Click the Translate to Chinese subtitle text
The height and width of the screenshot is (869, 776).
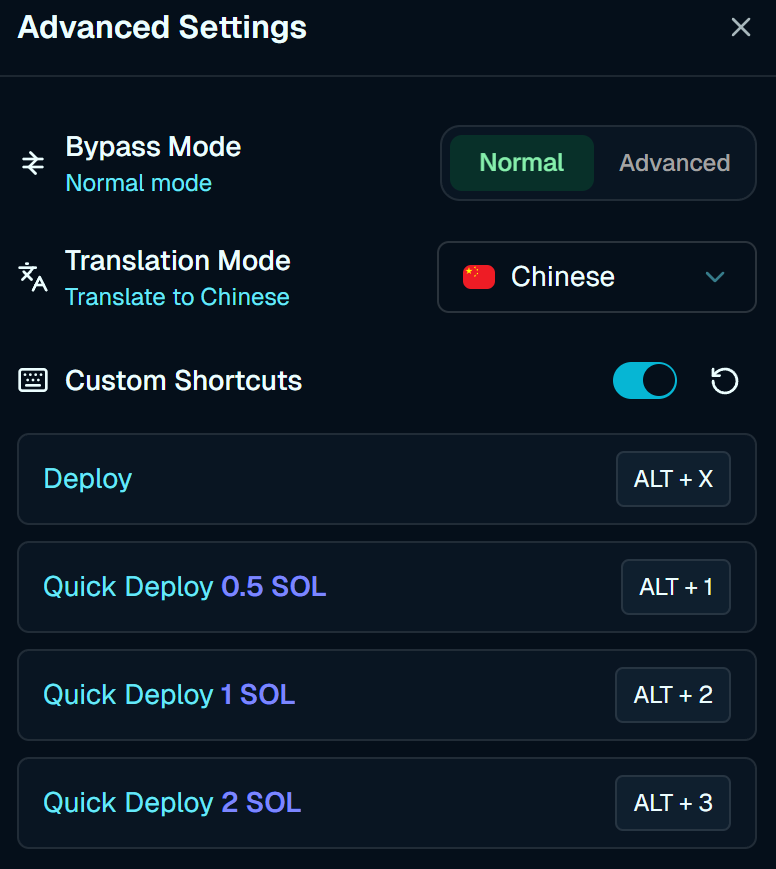click(x=177, y=297)
